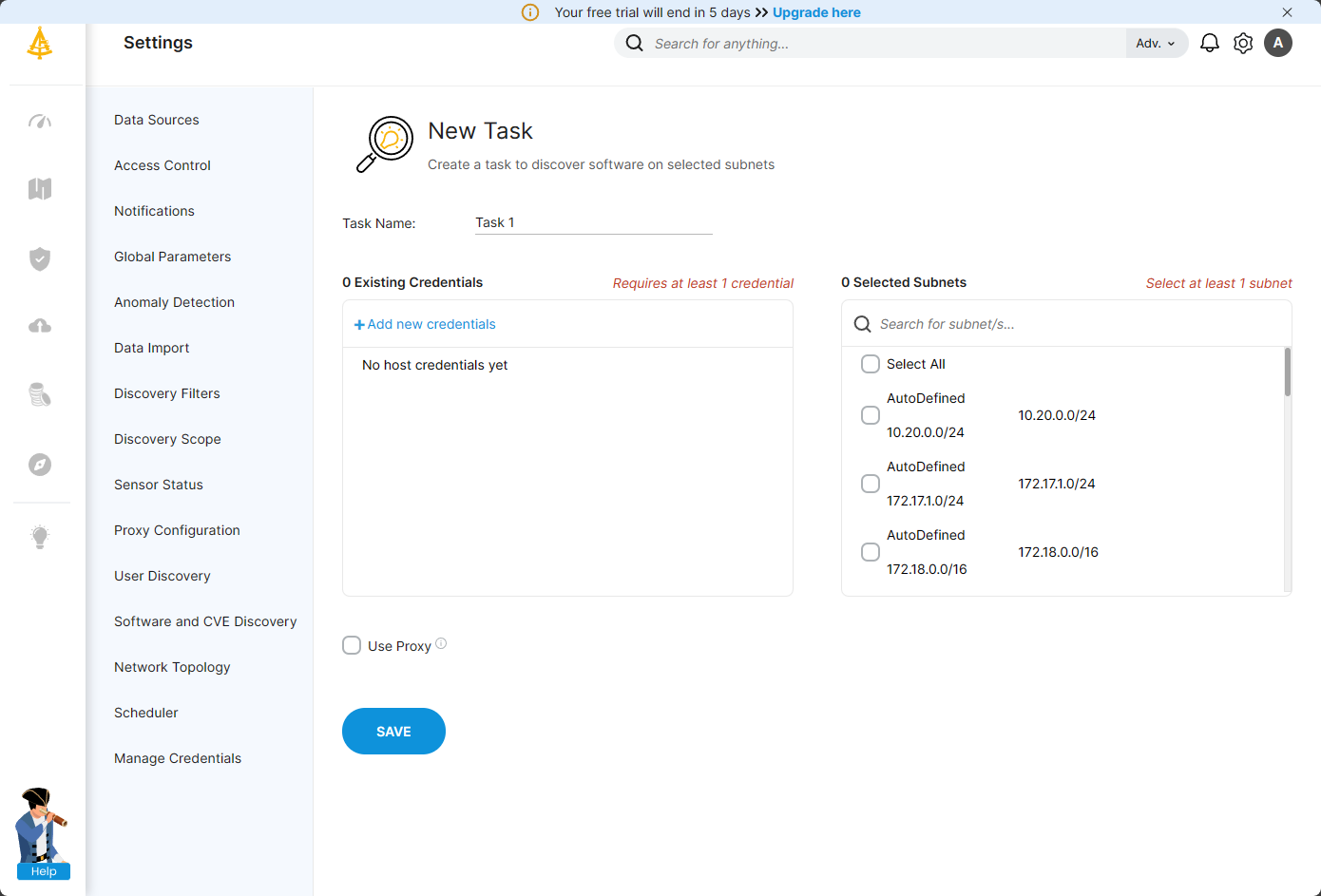
Task: Open the Discovery Scope settings page
Action: pos(167,439)
